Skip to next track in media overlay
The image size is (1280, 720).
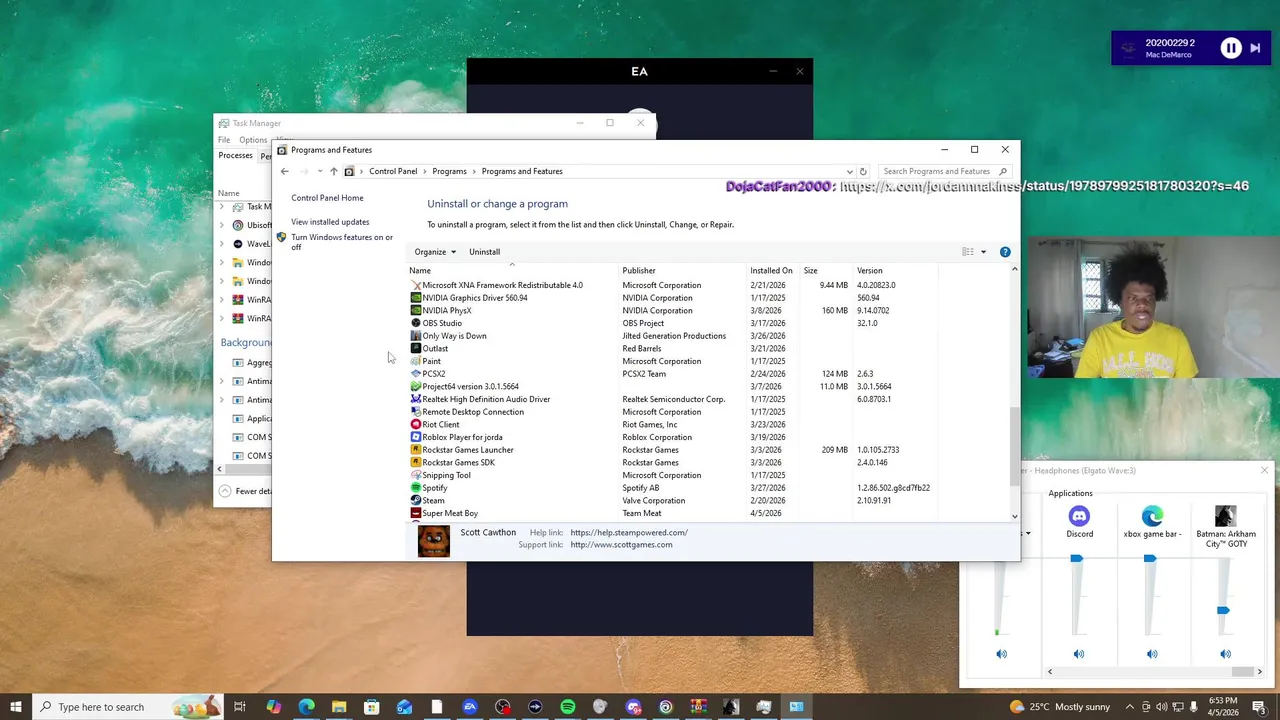click(1255, 48)
